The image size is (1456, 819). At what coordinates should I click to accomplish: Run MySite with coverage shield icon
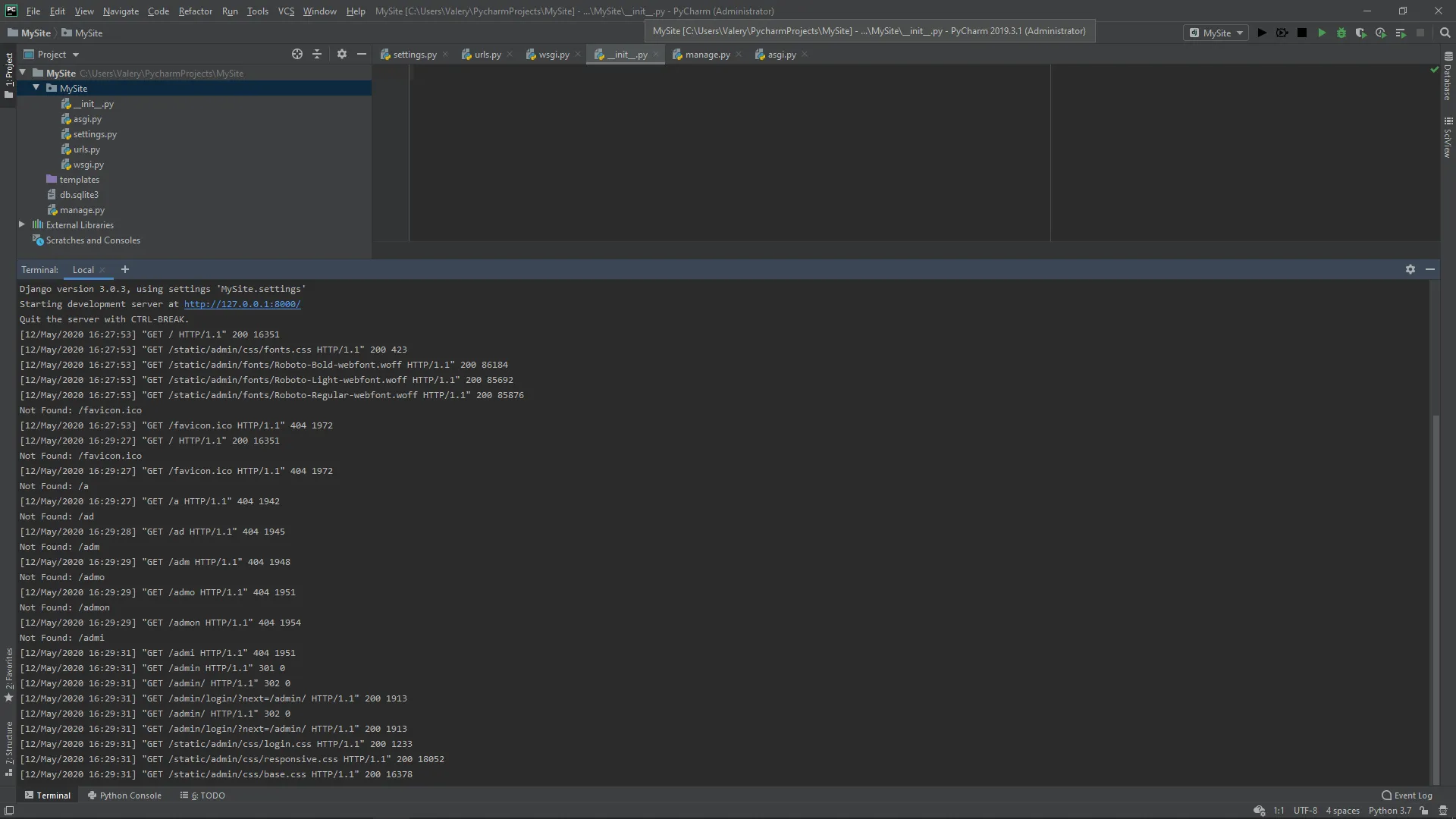[x=1361, y=33]
